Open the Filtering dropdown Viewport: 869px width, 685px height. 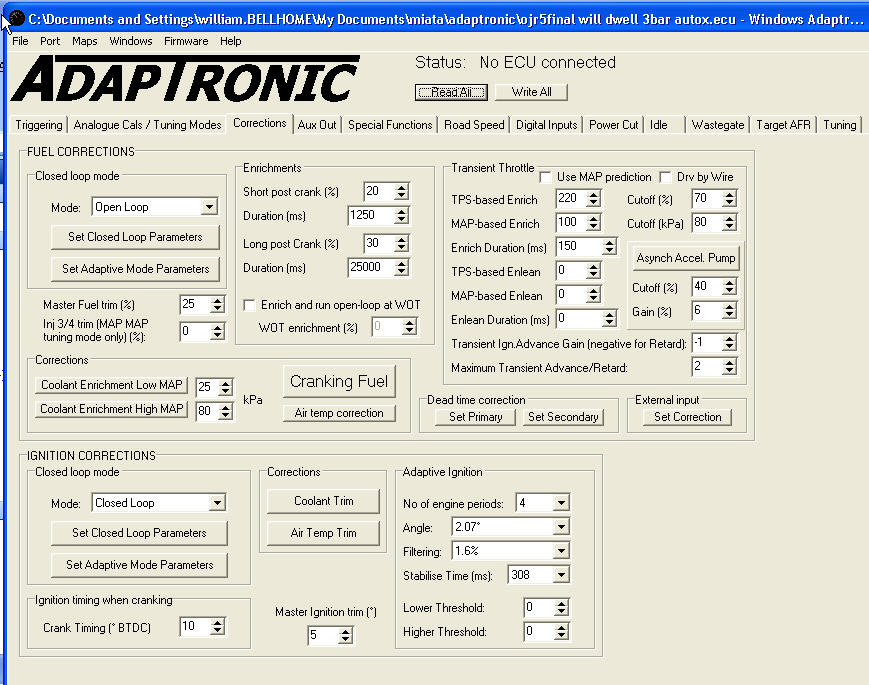561,551
